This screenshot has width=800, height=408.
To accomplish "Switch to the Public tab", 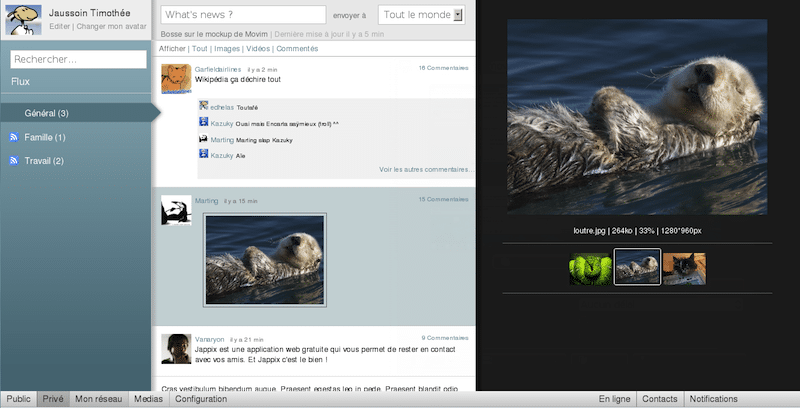I will click(18, 399).
